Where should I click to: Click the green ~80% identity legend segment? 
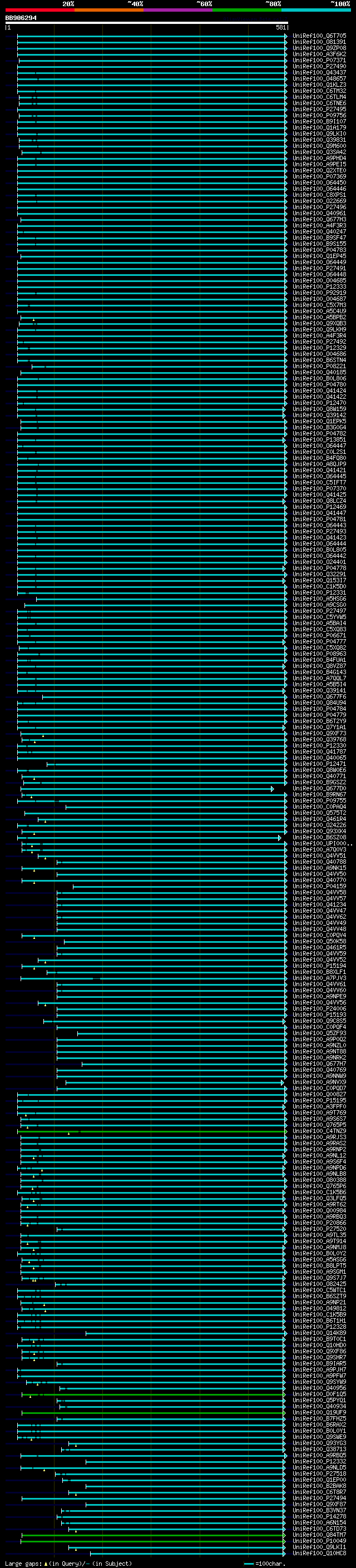246,10
